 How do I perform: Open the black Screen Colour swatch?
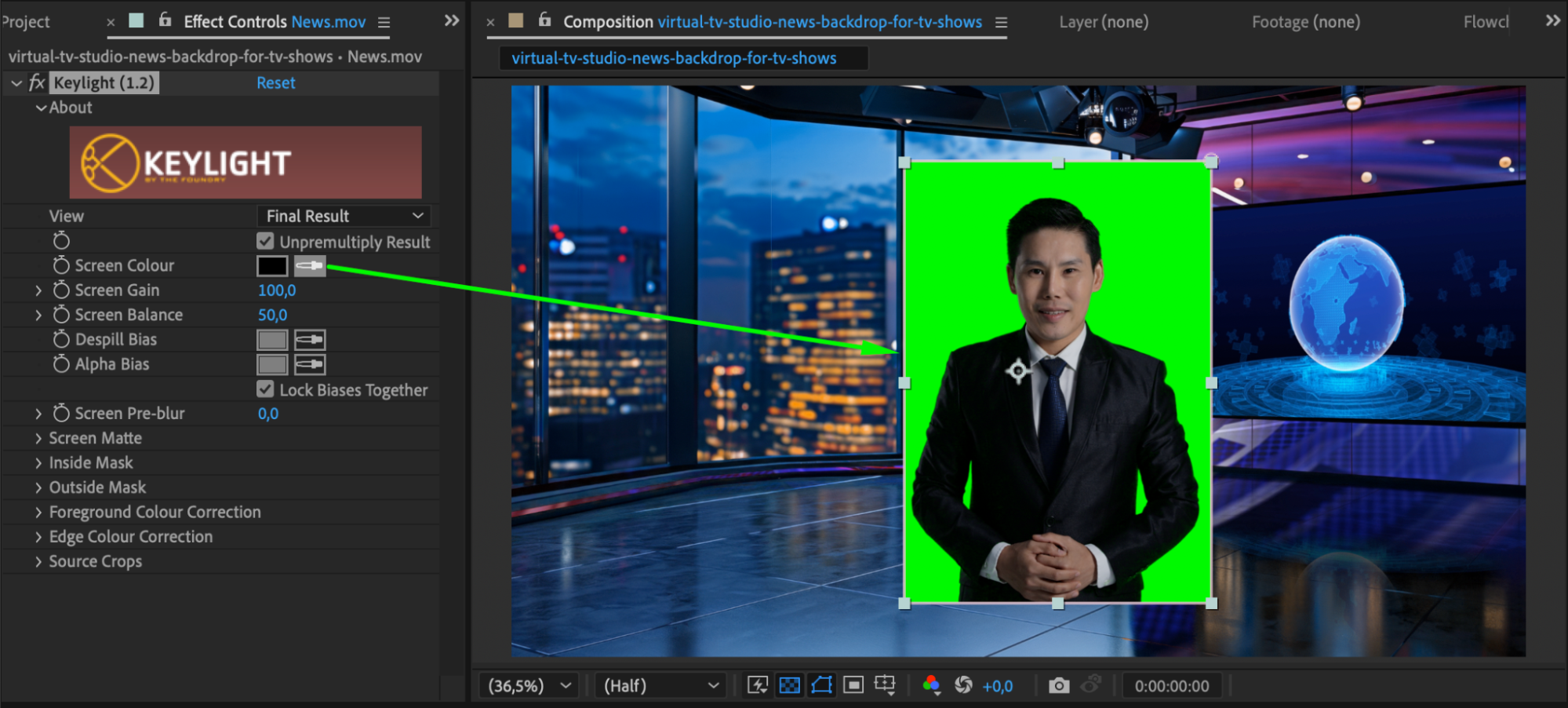tap(272, 266)
